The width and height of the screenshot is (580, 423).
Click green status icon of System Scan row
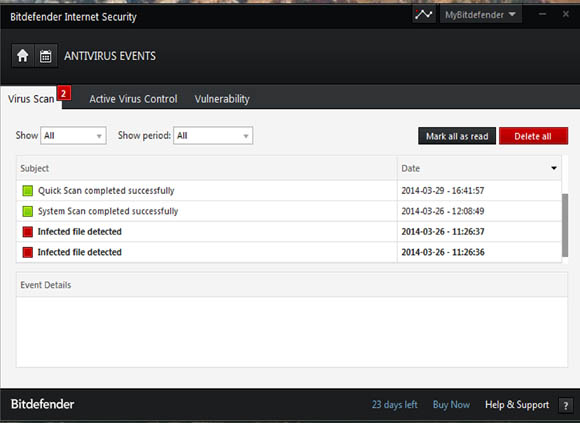tap(28, 212)
